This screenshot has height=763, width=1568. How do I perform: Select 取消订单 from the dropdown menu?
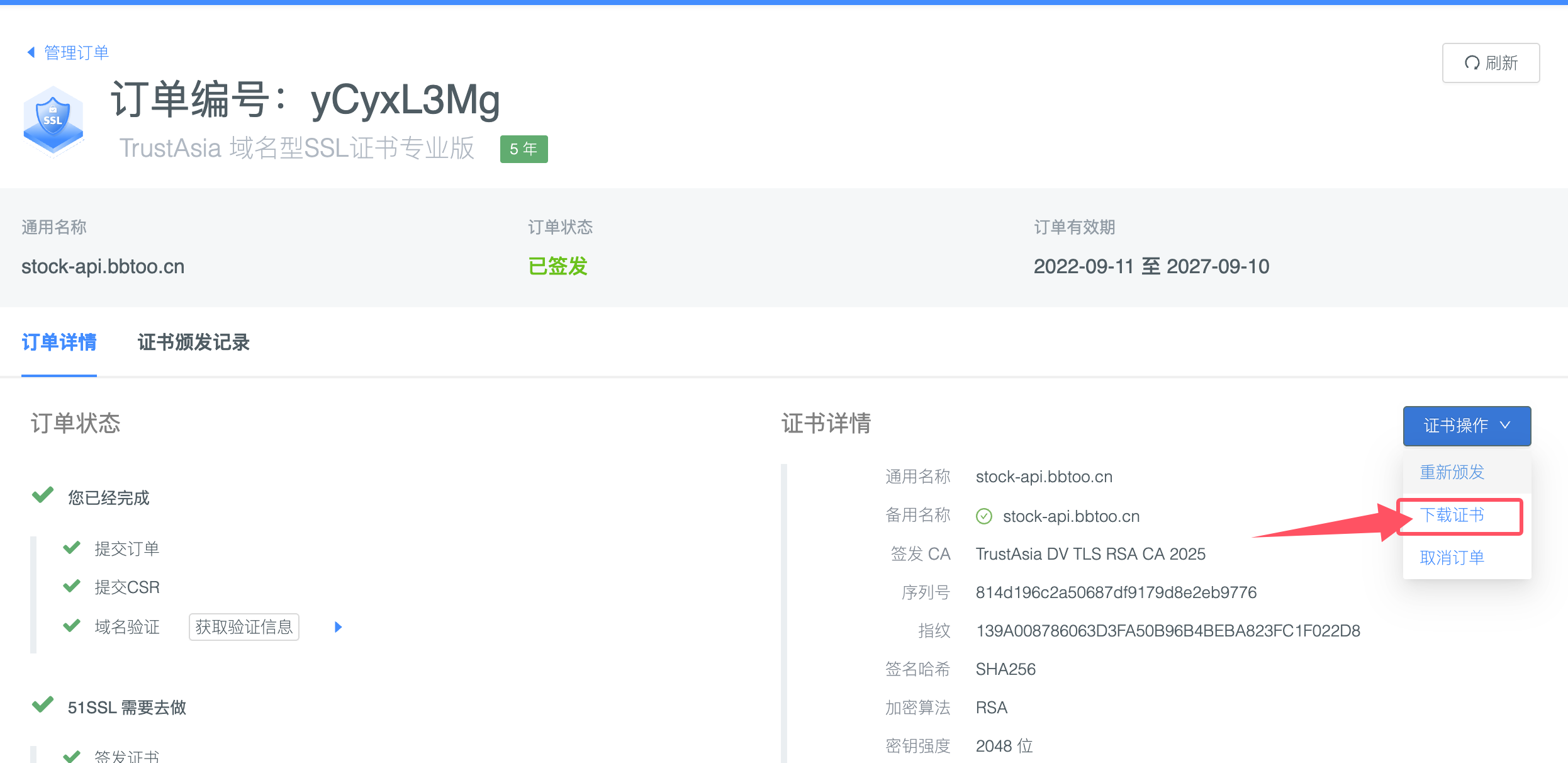coord(1452,557)
